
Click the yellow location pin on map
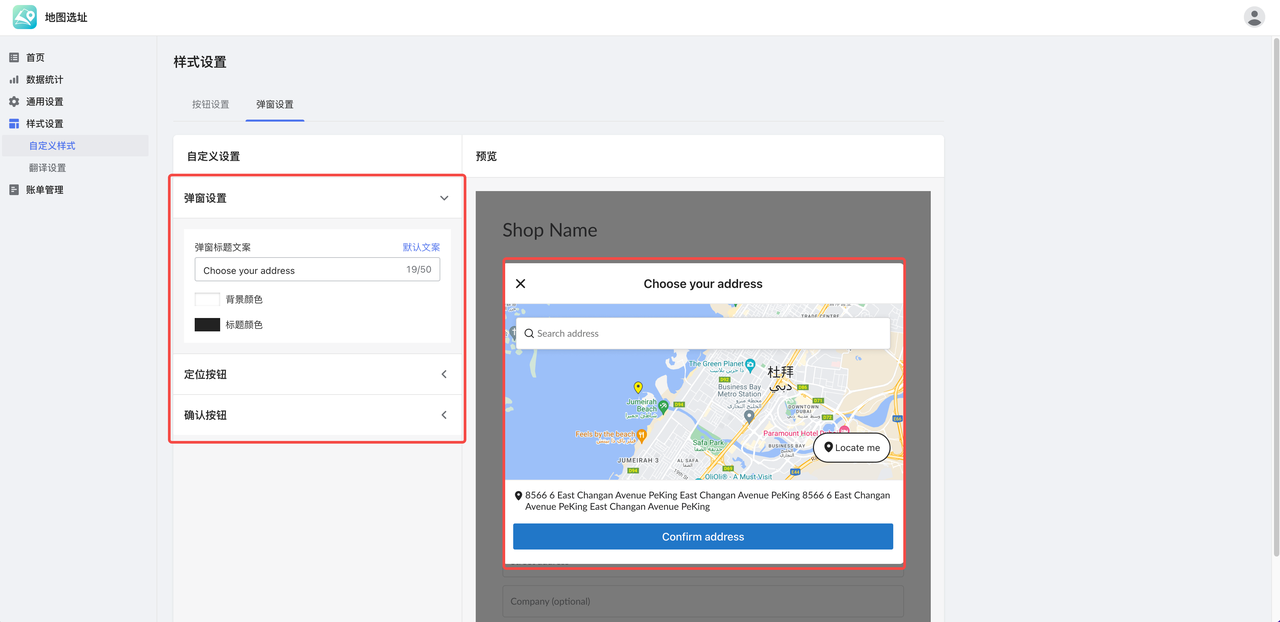(638, 388)
